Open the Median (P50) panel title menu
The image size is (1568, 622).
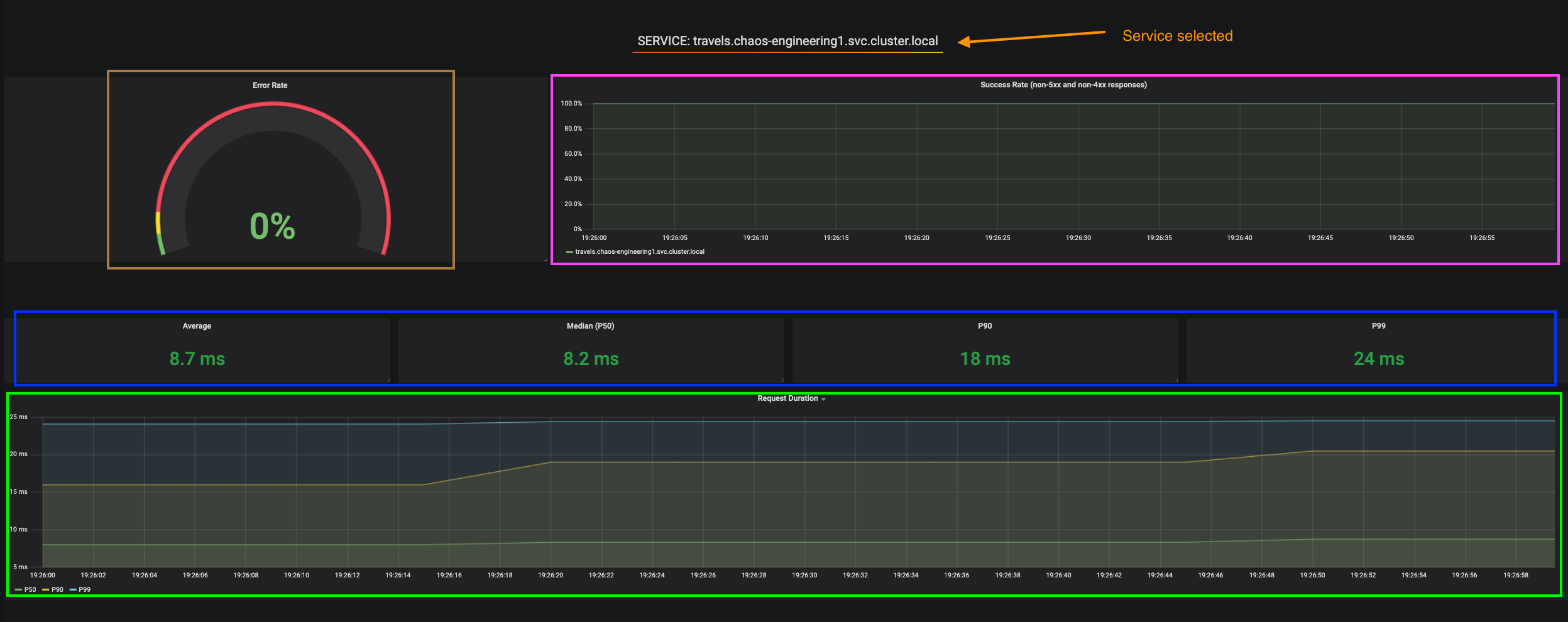click(x=591, y=326)
